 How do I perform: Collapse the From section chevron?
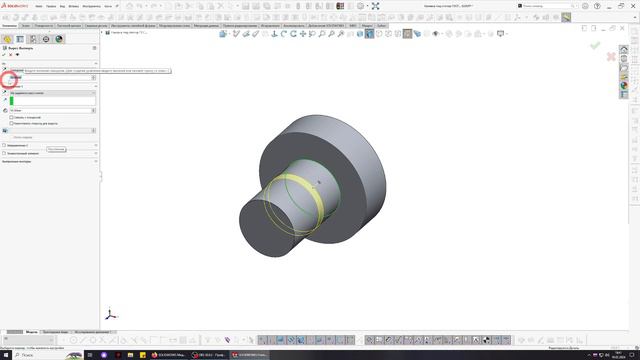click(x=96, y=64)
